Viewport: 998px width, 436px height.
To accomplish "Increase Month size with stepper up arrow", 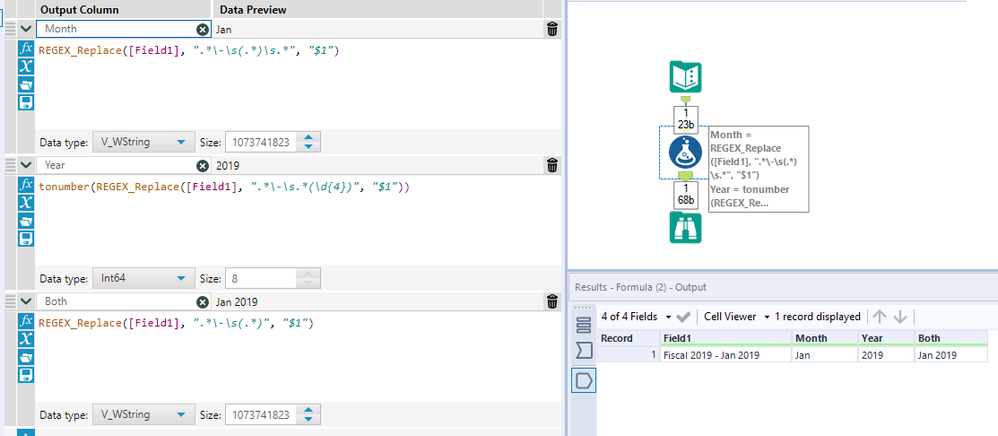I will (x=309, y=137).
